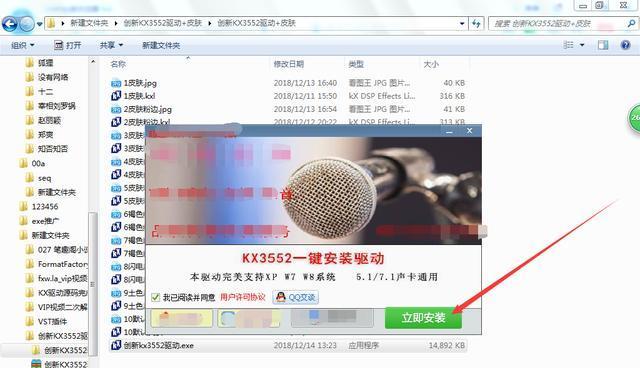Screen dimensions: 640x368
Task: Click the search magnifier icon
Action: [631, 24]
